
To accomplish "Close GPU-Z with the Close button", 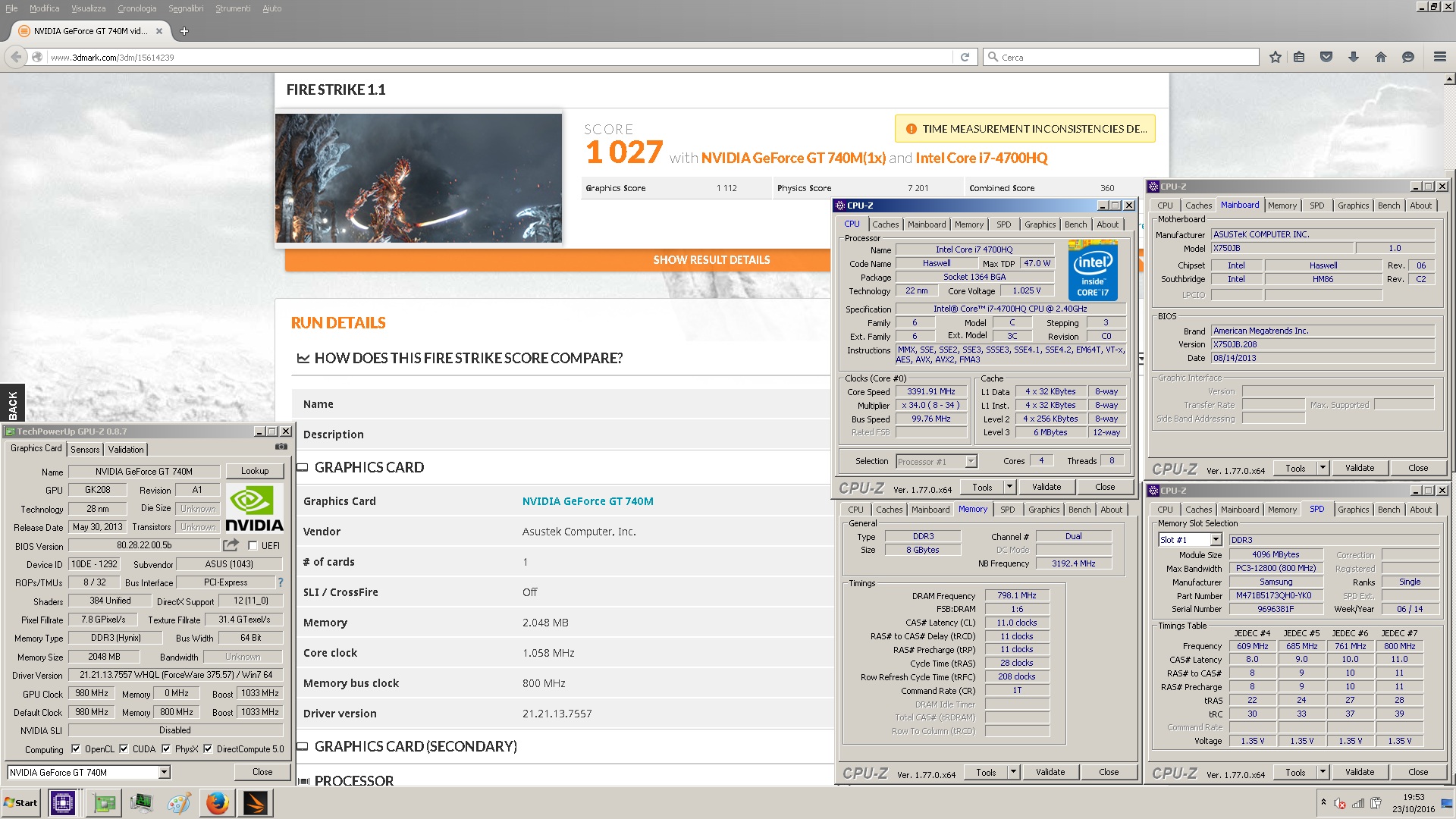I will [262, 772].
